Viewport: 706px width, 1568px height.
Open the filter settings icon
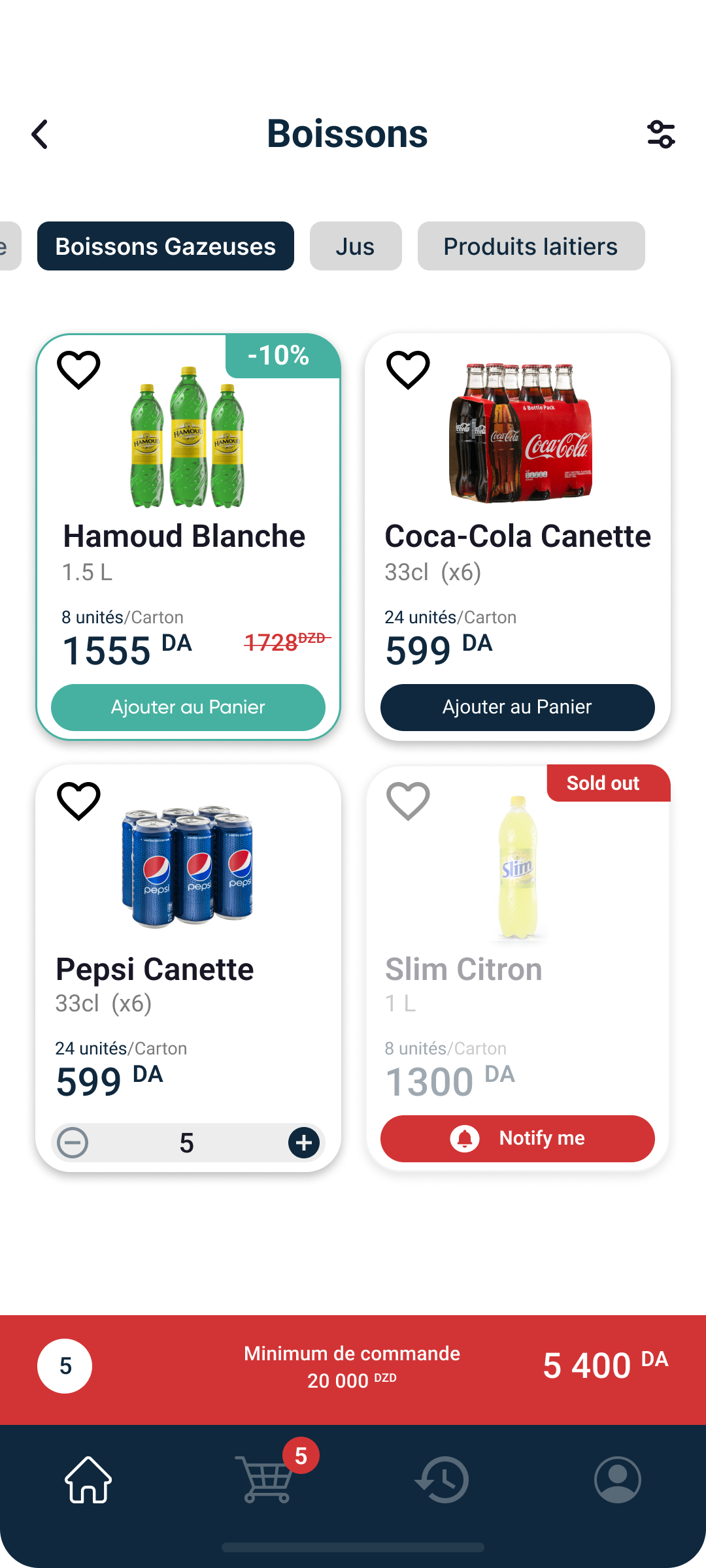click(661, 135)
